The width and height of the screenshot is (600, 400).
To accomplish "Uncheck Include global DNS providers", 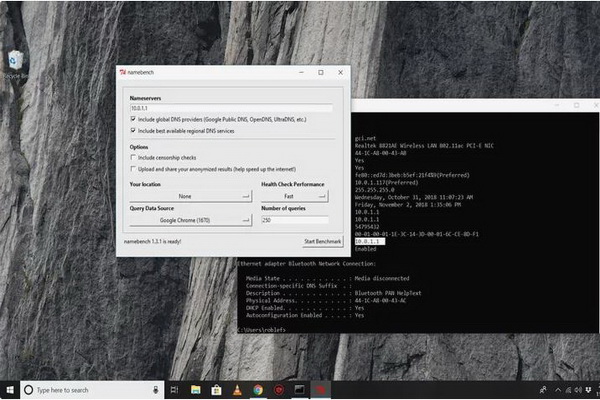I will tap(133, 118).
